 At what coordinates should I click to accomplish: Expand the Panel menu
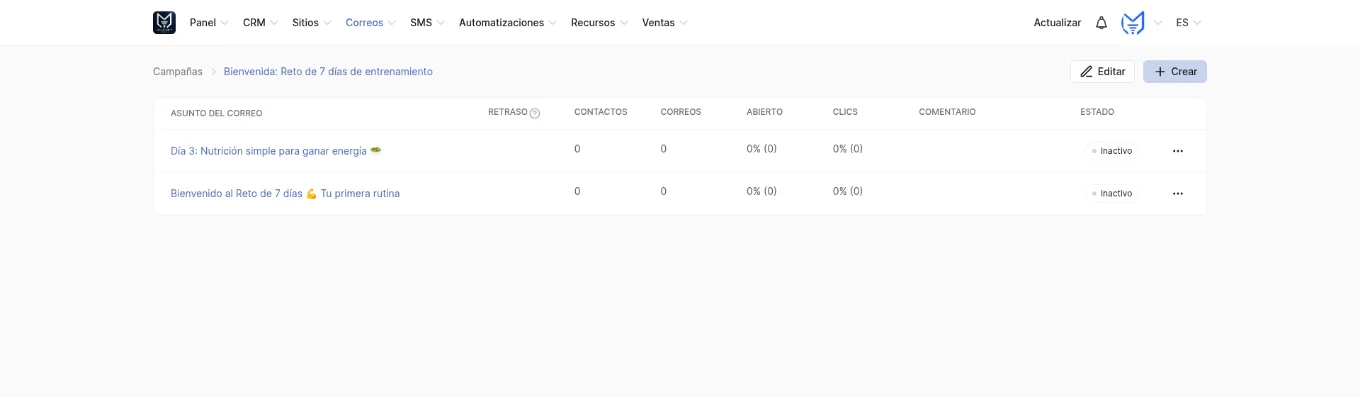coord(209,22)
